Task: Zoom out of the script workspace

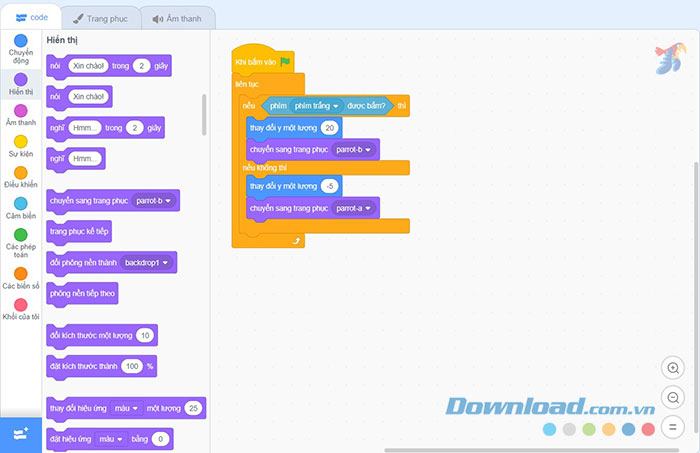Action: tap(673, 398)
